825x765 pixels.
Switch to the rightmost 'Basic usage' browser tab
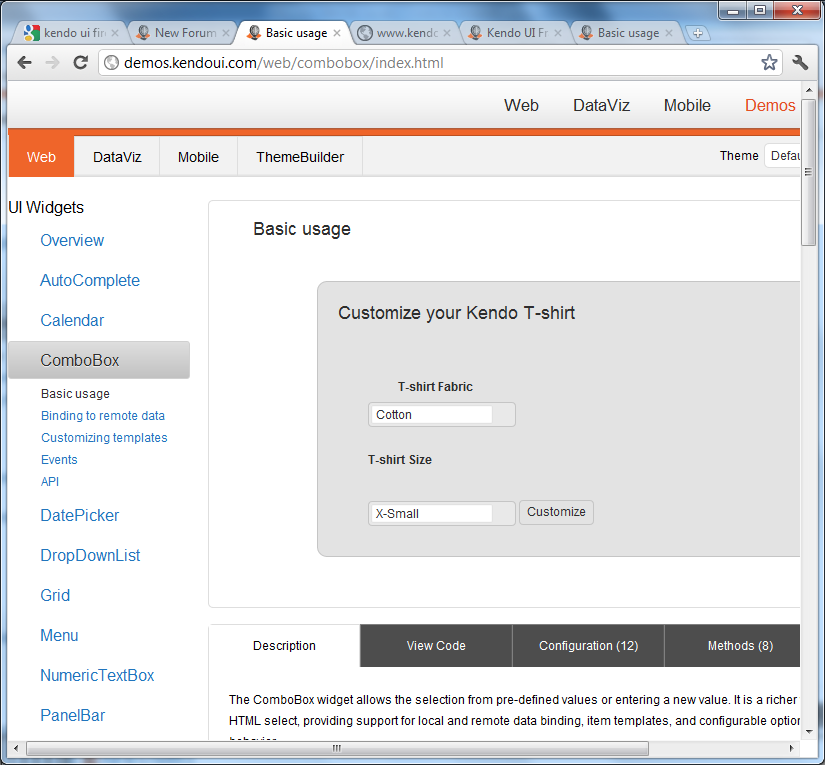click(x=625, y=33)
